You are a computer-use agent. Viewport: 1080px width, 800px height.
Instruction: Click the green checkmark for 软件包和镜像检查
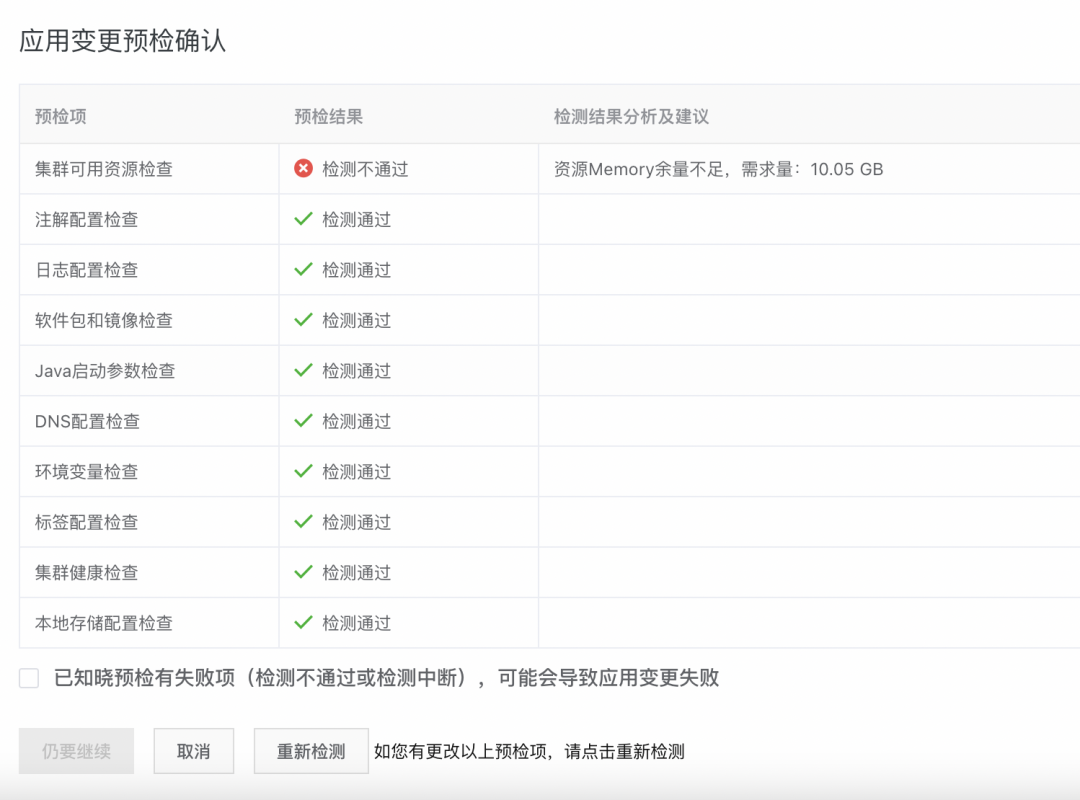(x=303, y=320)
